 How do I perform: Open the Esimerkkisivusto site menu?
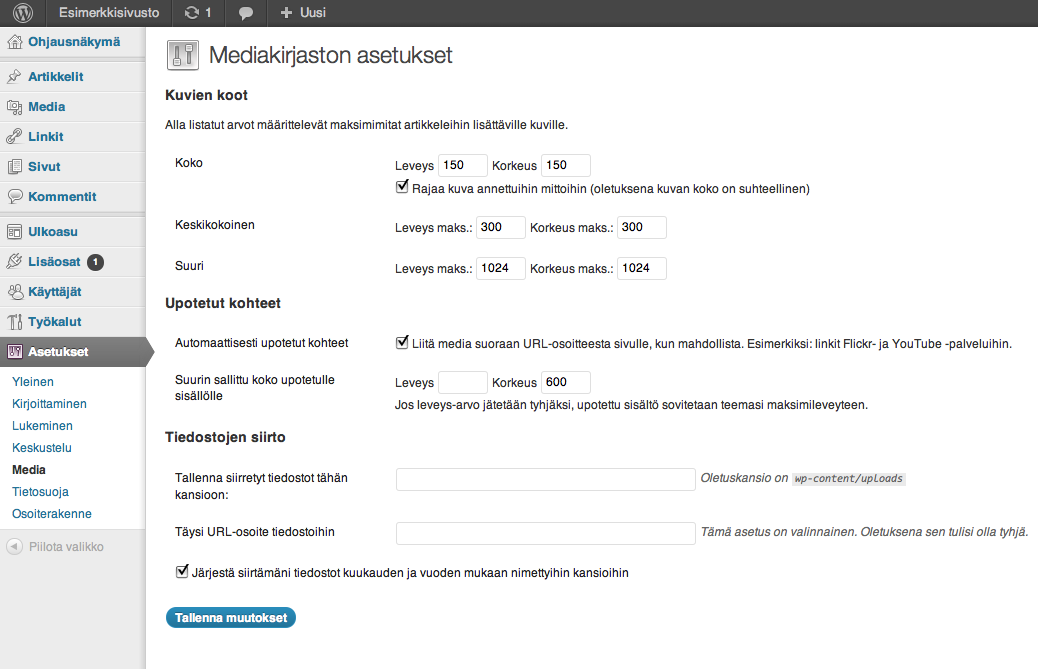pos(109,13)
